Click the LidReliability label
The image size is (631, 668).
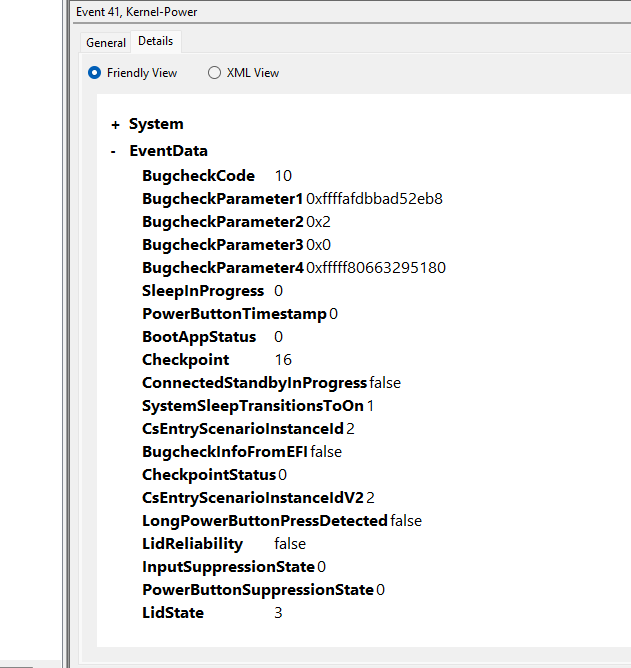[192, 544]
